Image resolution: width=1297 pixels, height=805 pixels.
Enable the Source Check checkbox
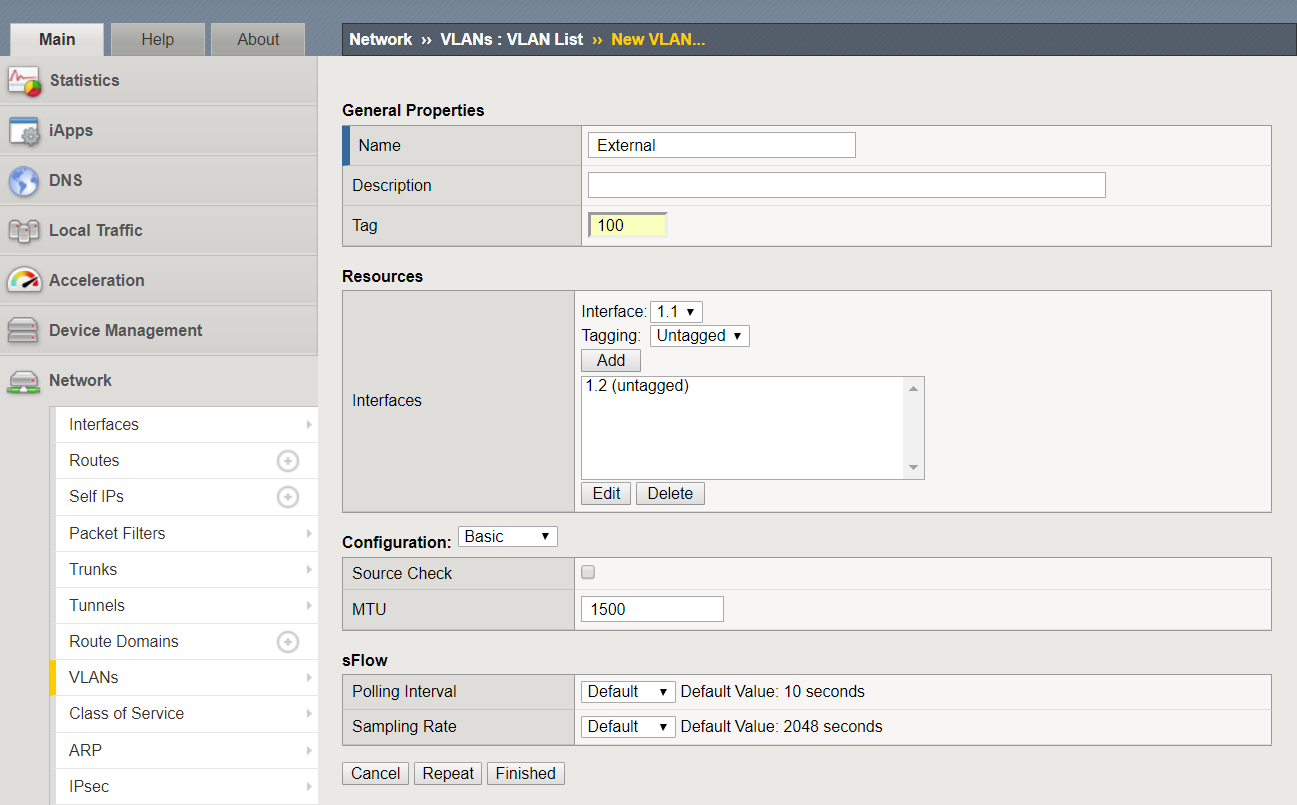pyautogui.click(x=588, y=573)
